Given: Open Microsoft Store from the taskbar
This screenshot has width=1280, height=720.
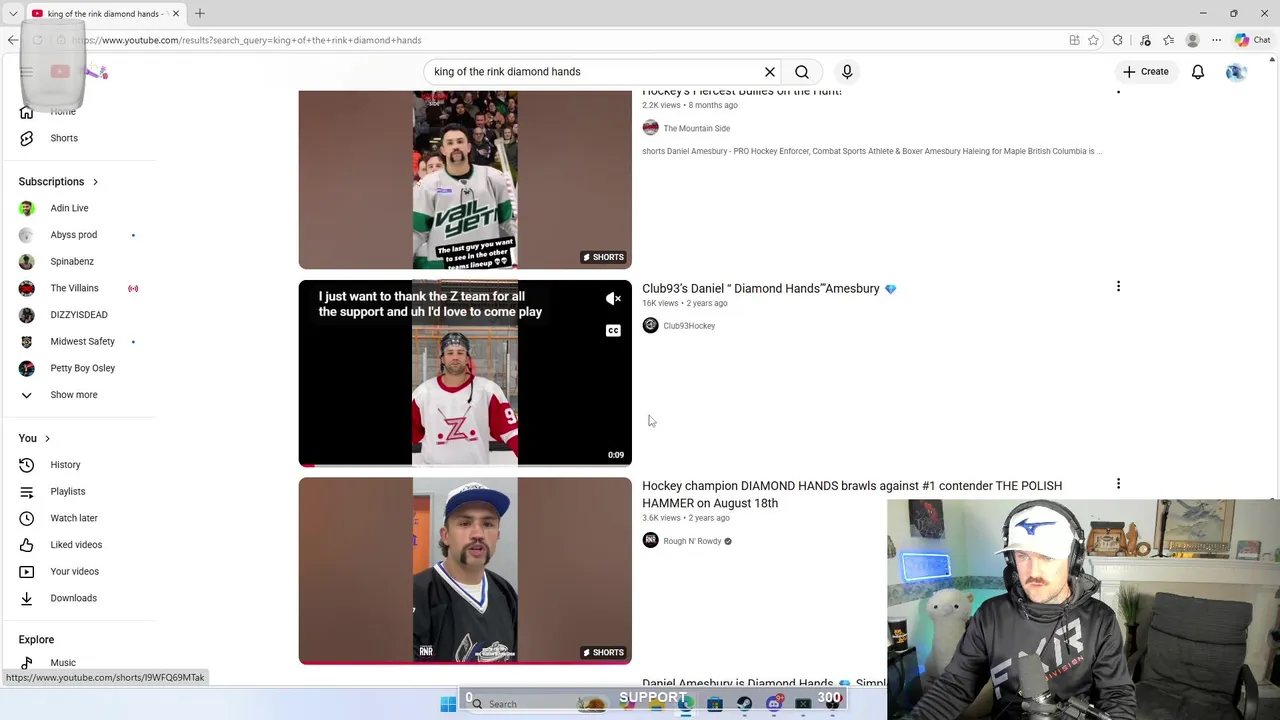Looking at the screenshot, I should [x=715, y=704].
